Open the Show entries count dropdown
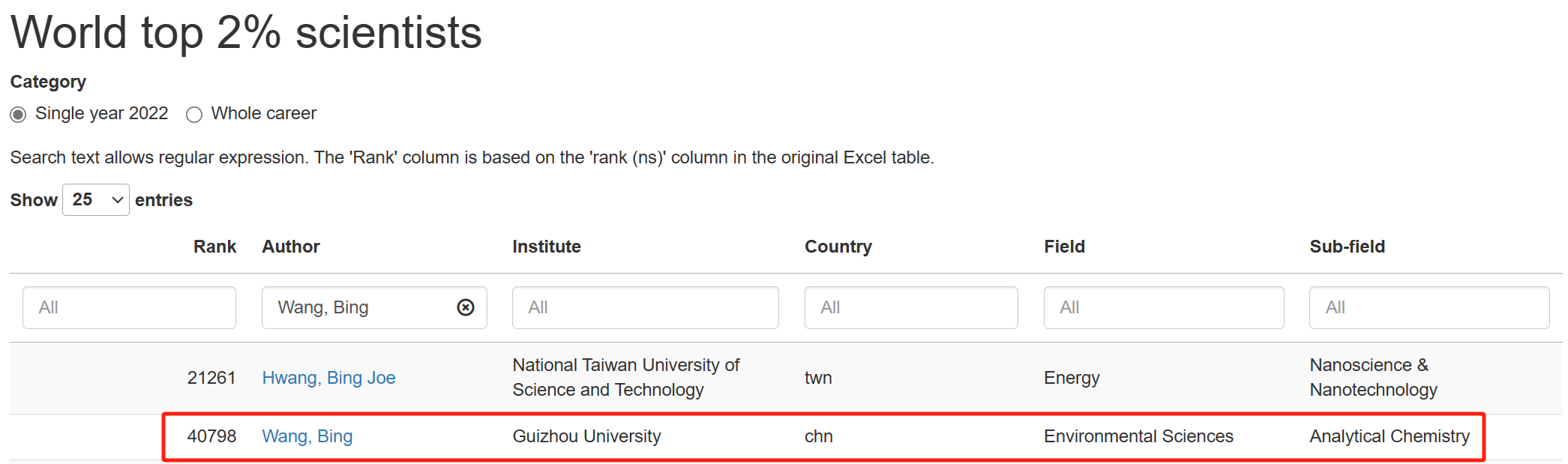 pyautogui.click(x=96, y=200)
